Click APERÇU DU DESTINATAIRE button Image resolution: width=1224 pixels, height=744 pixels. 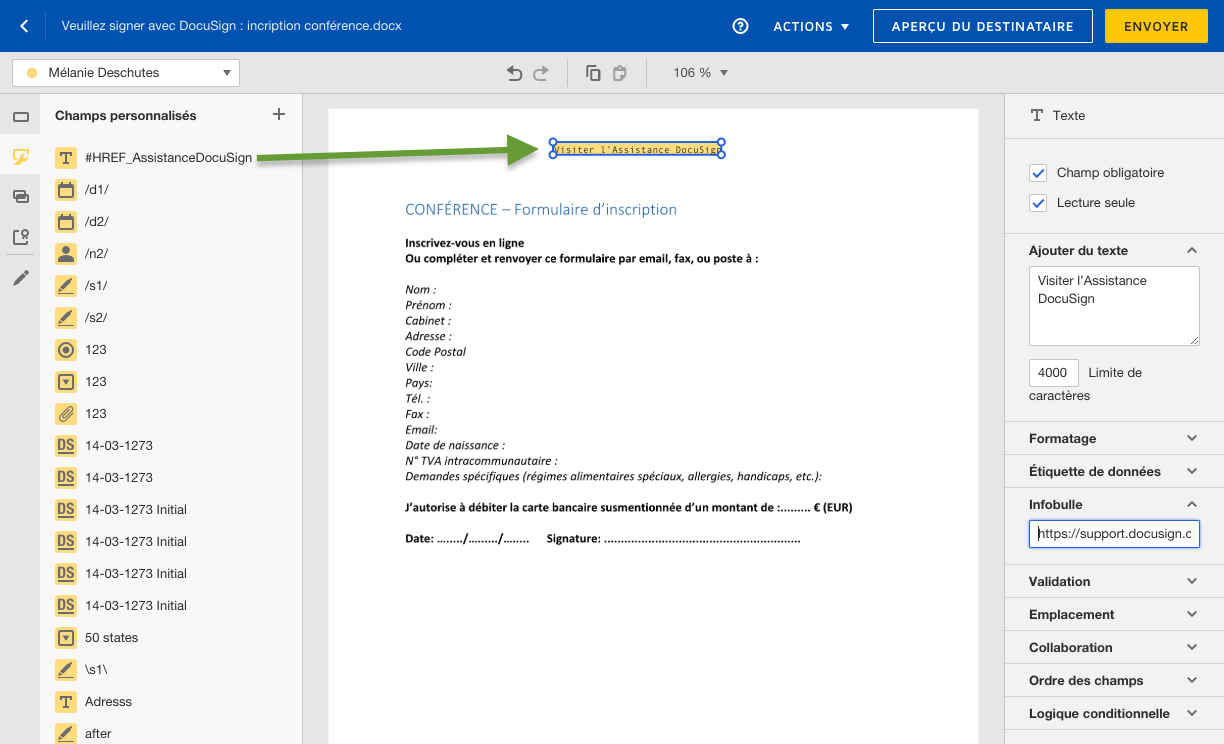(x=982, y=27)
